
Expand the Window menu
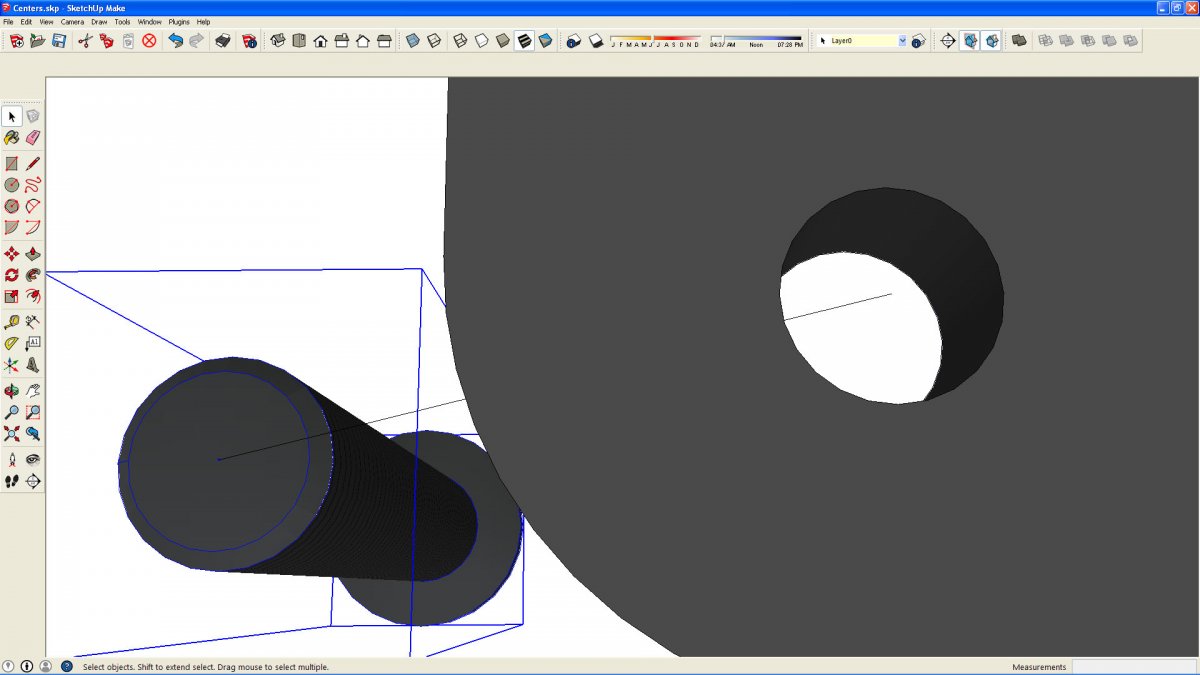(x=149, y=21)
